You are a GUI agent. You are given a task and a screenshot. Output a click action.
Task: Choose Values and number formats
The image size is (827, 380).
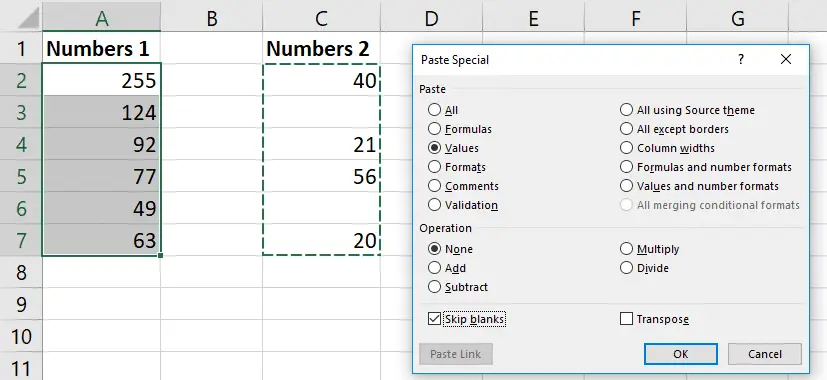(626, 186)
